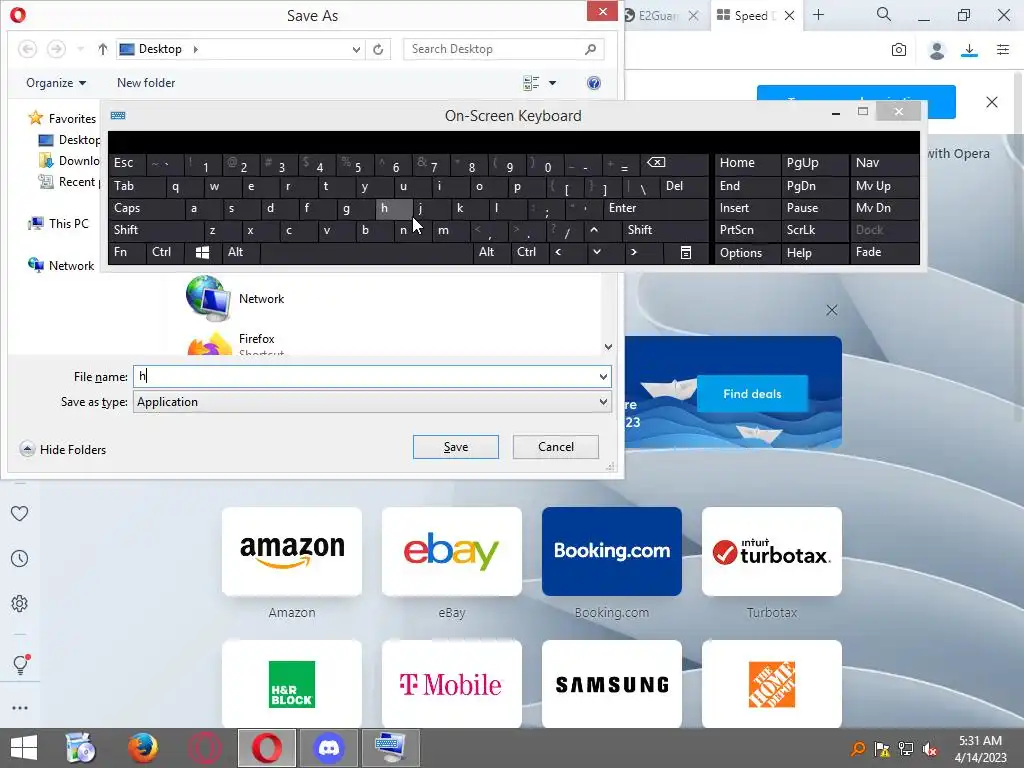Image resolution: width=1024 pixels, height=768 pixels.
Task: Click the Cancel button
Action: point(556,447)
